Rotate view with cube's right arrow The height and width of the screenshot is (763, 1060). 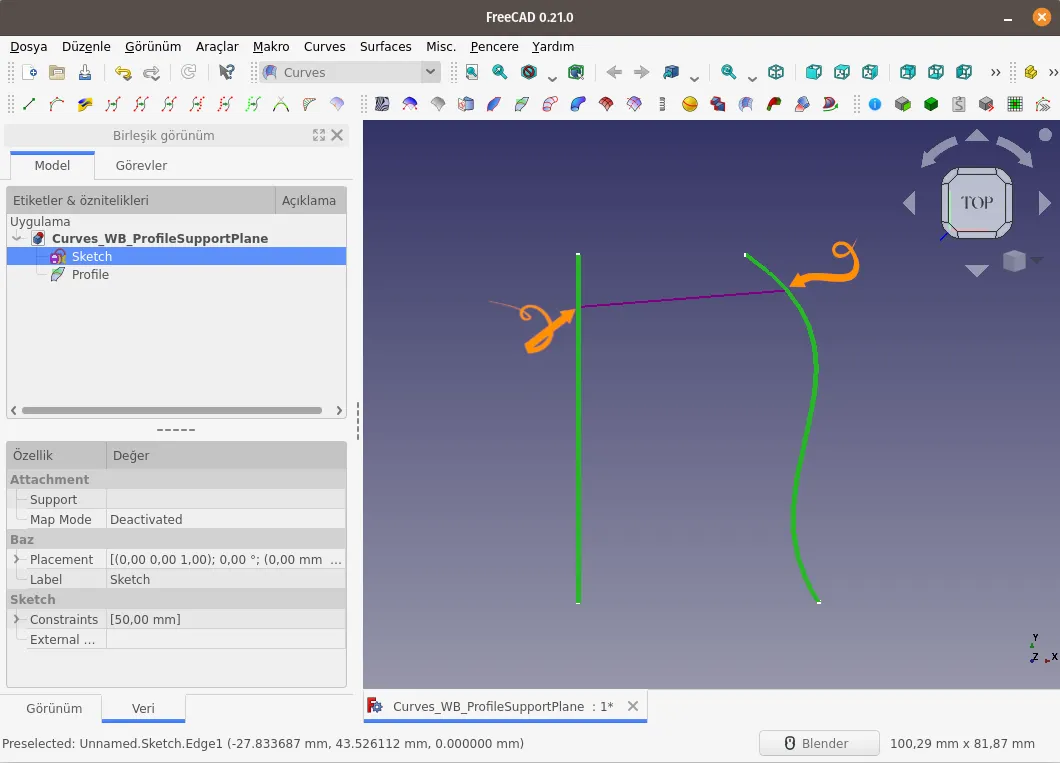point(1045,203)
